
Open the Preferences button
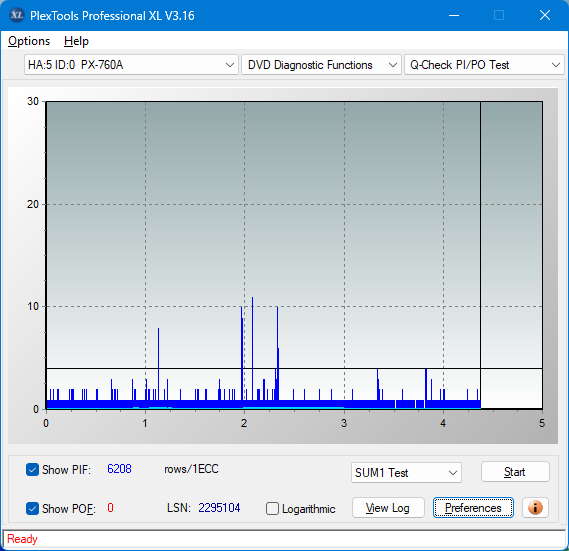[x=473, y=507]
